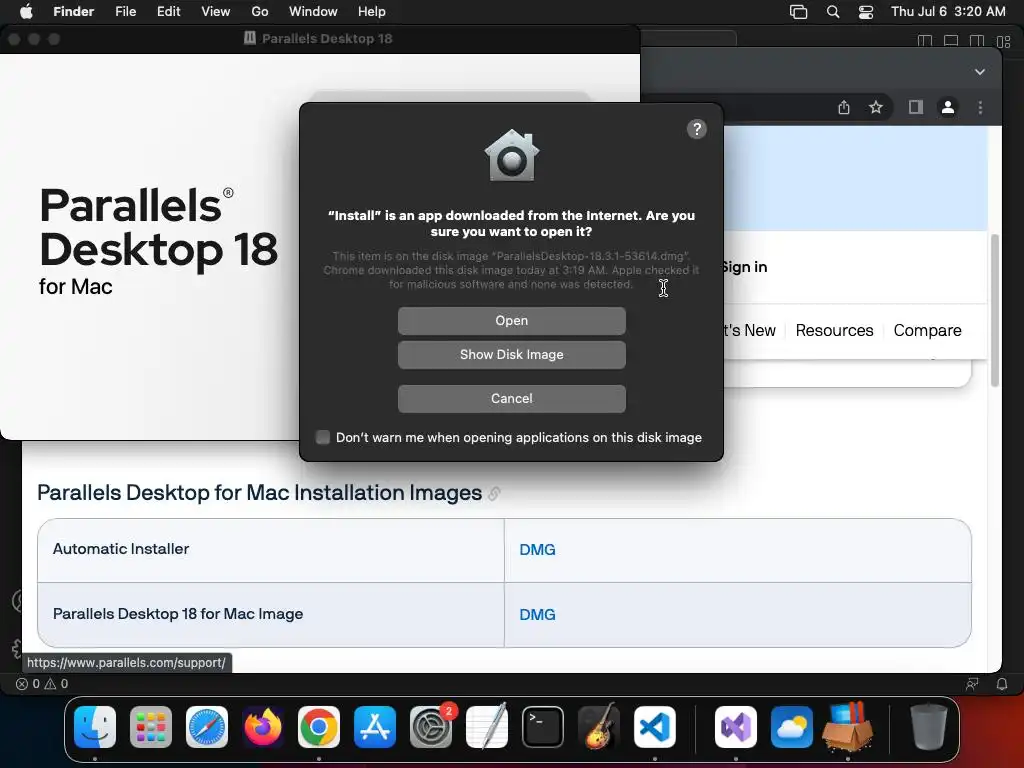Click the anchor link icon beside Installation Images heading
This screenshot has width=1024, height=768.
click(x=494, y=494)
